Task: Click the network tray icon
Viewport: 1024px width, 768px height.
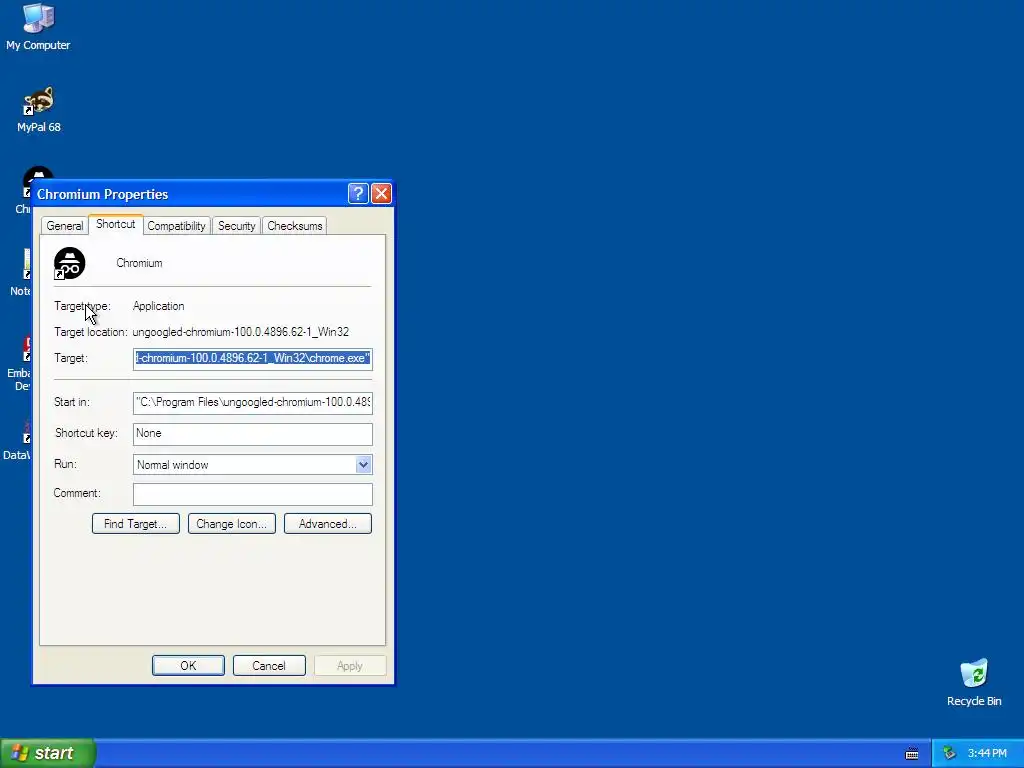Action: (950, 753)
